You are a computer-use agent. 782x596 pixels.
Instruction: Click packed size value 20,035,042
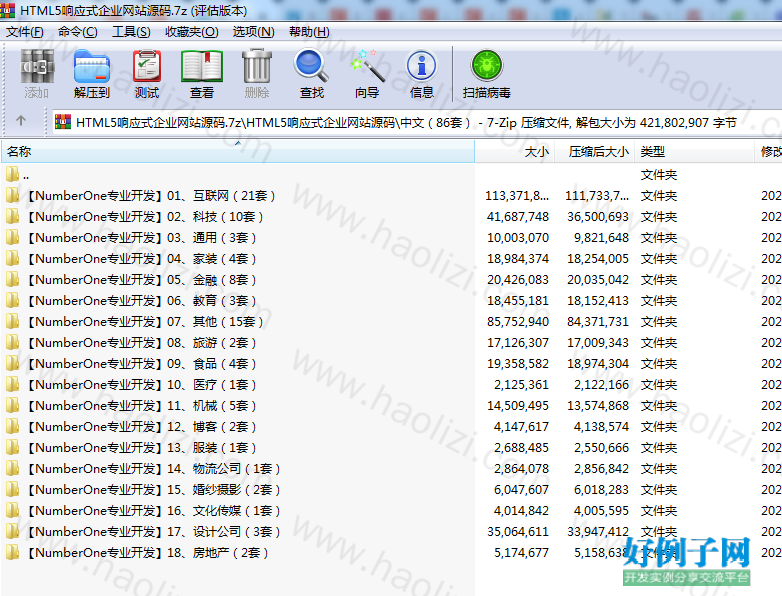[x=598, y=279]
